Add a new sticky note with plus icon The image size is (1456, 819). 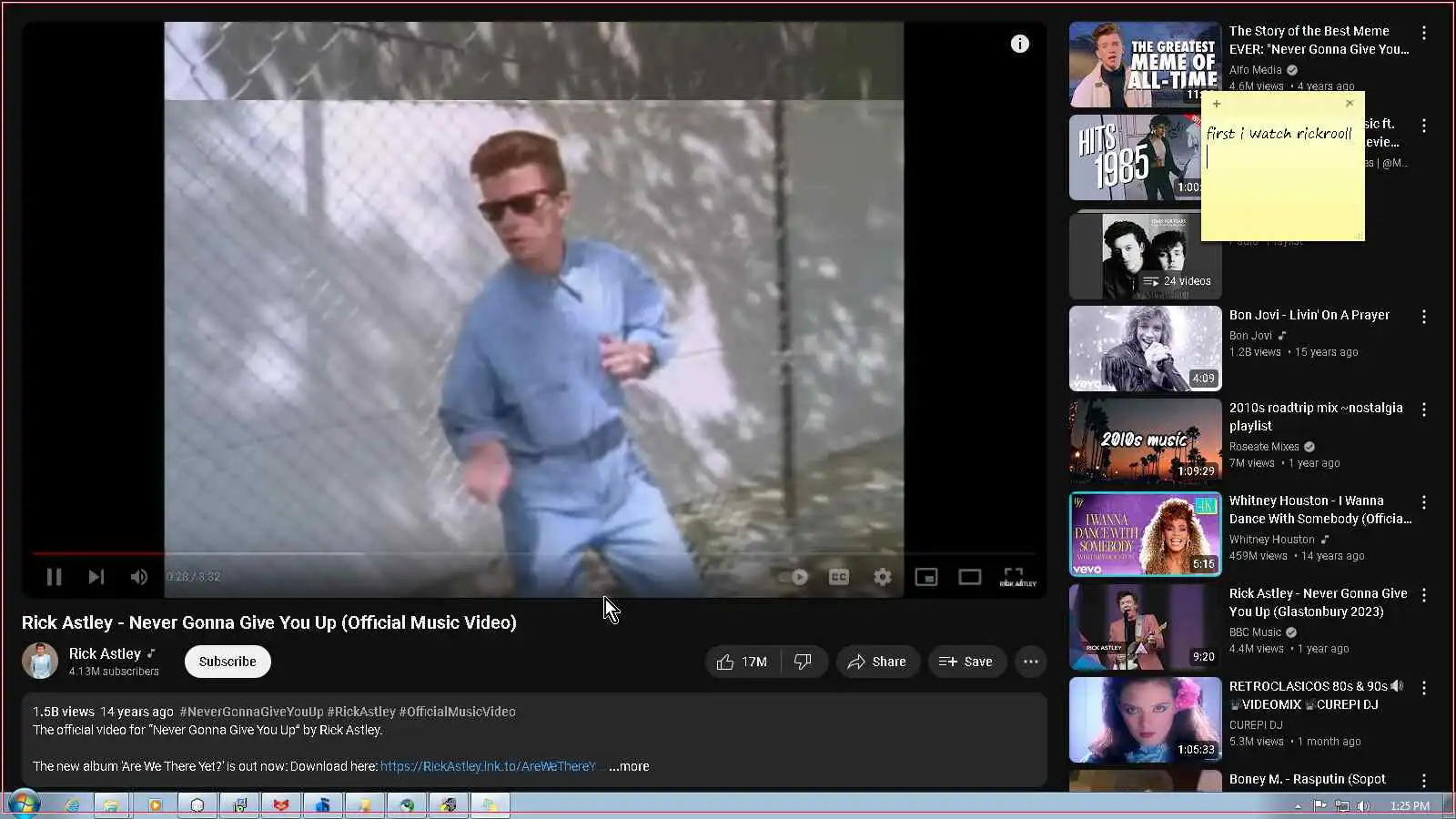[x=1217, y=104]
